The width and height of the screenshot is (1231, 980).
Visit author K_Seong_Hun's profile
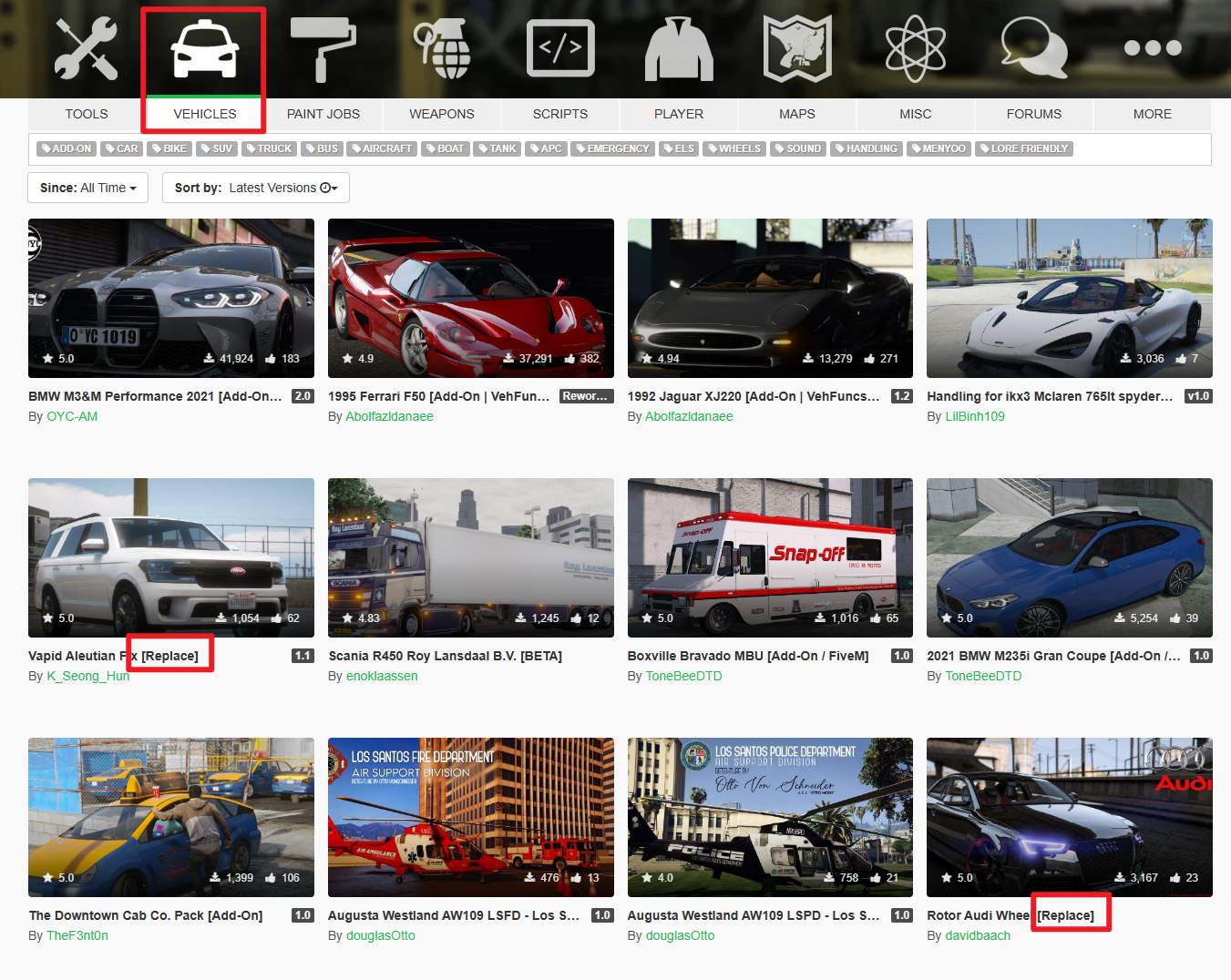pos(88,676)
